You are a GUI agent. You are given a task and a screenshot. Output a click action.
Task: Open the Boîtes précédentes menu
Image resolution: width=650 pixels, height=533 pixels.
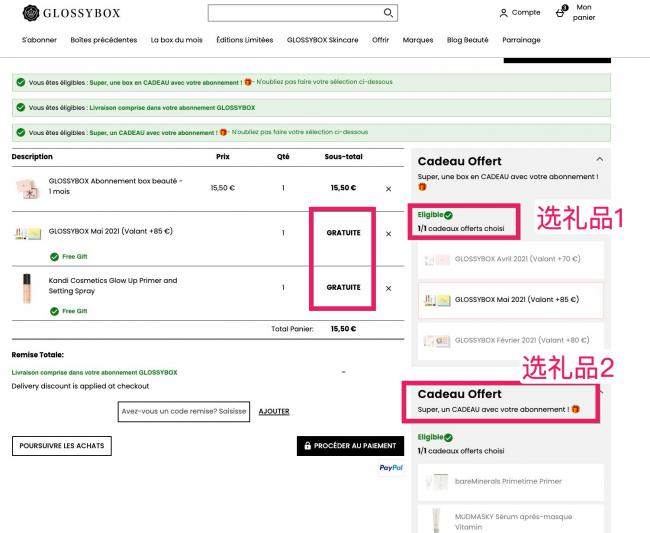pos(104,40)
